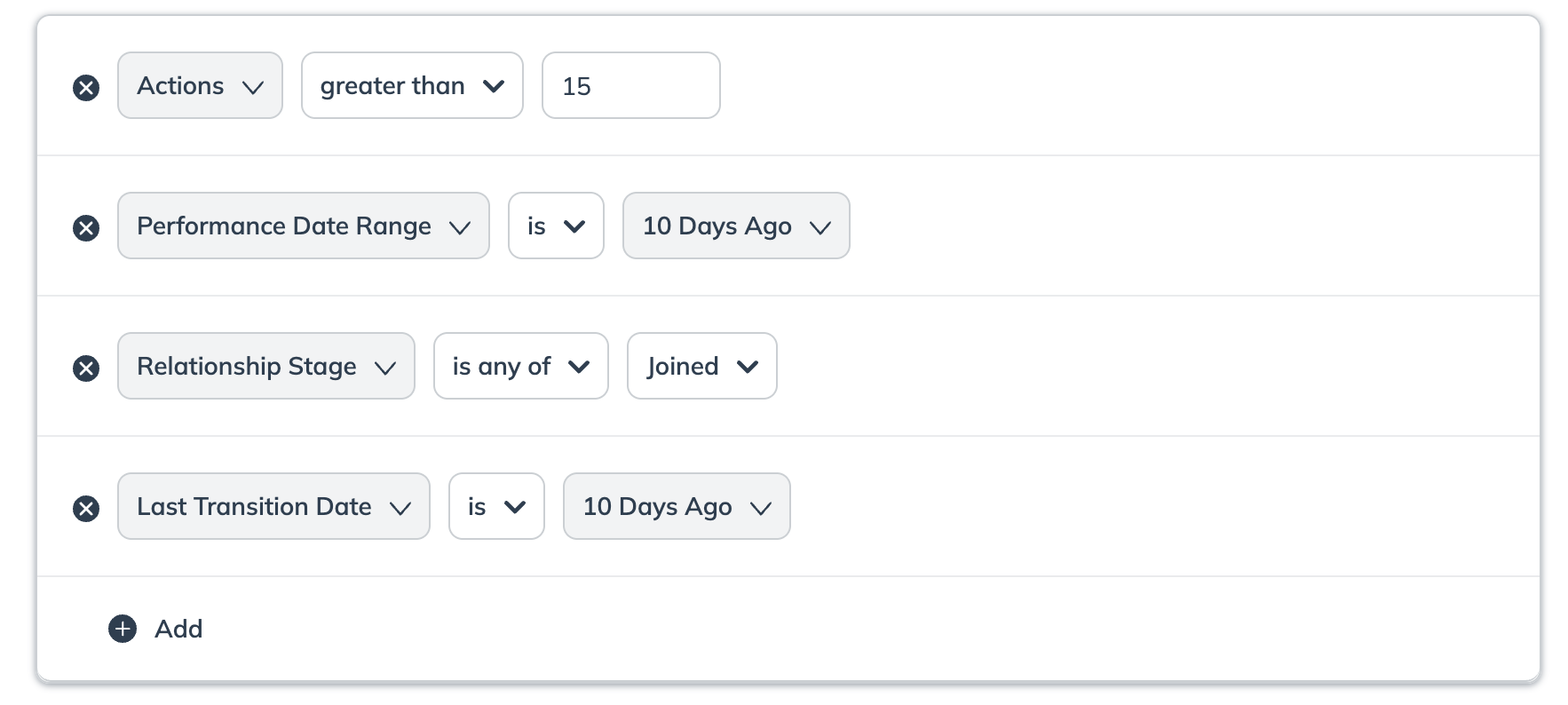Click chevron arrow beside Relationship Stage

[385, 368]
